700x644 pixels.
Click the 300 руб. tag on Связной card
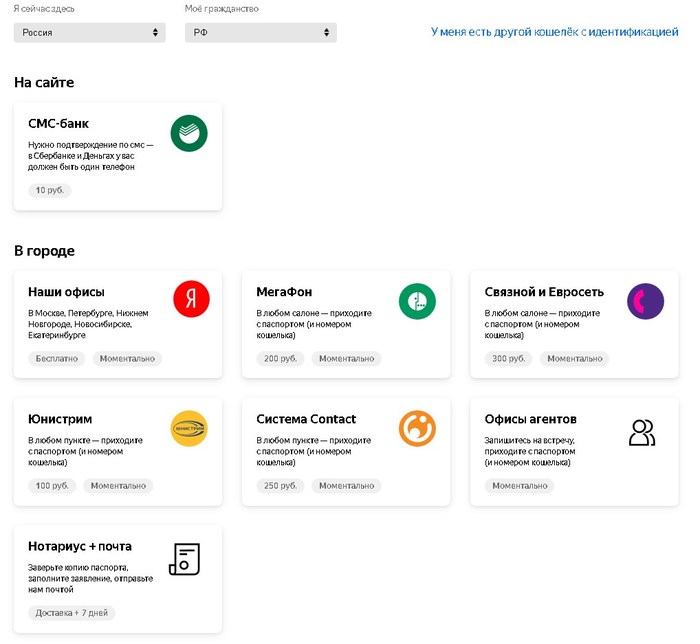(506, 358)
